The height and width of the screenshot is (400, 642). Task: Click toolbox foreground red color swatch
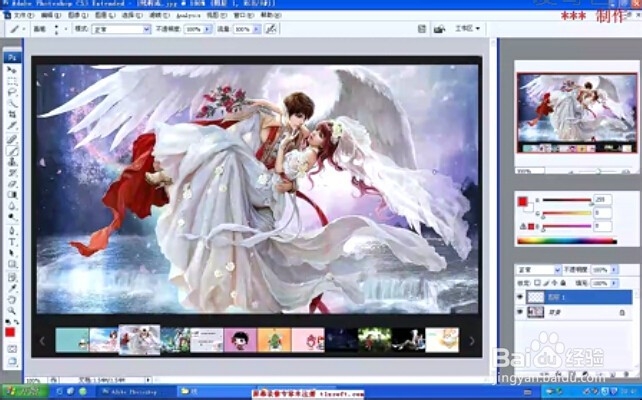click(10, 332)
